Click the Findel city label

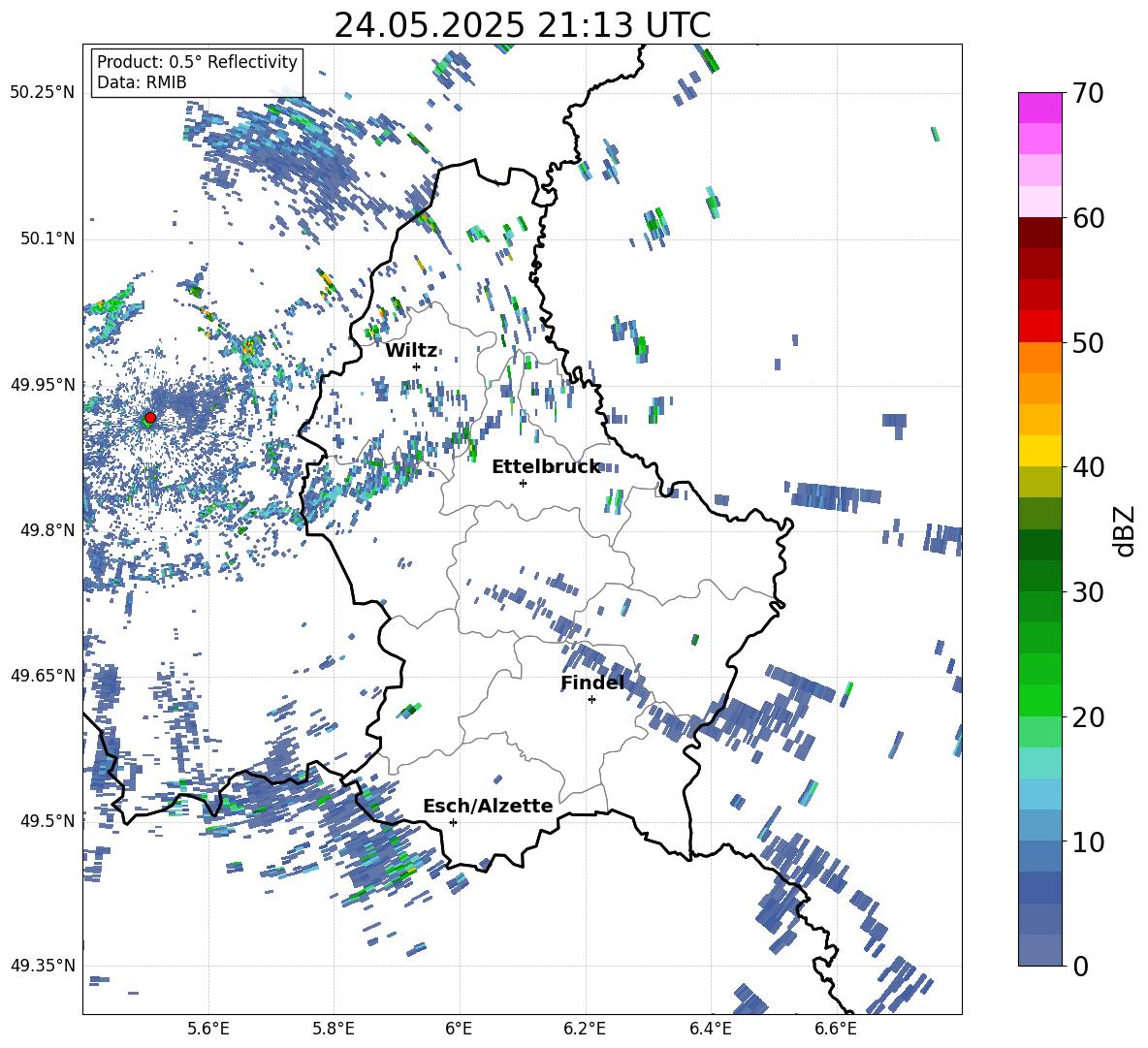(x=592, y=683)
